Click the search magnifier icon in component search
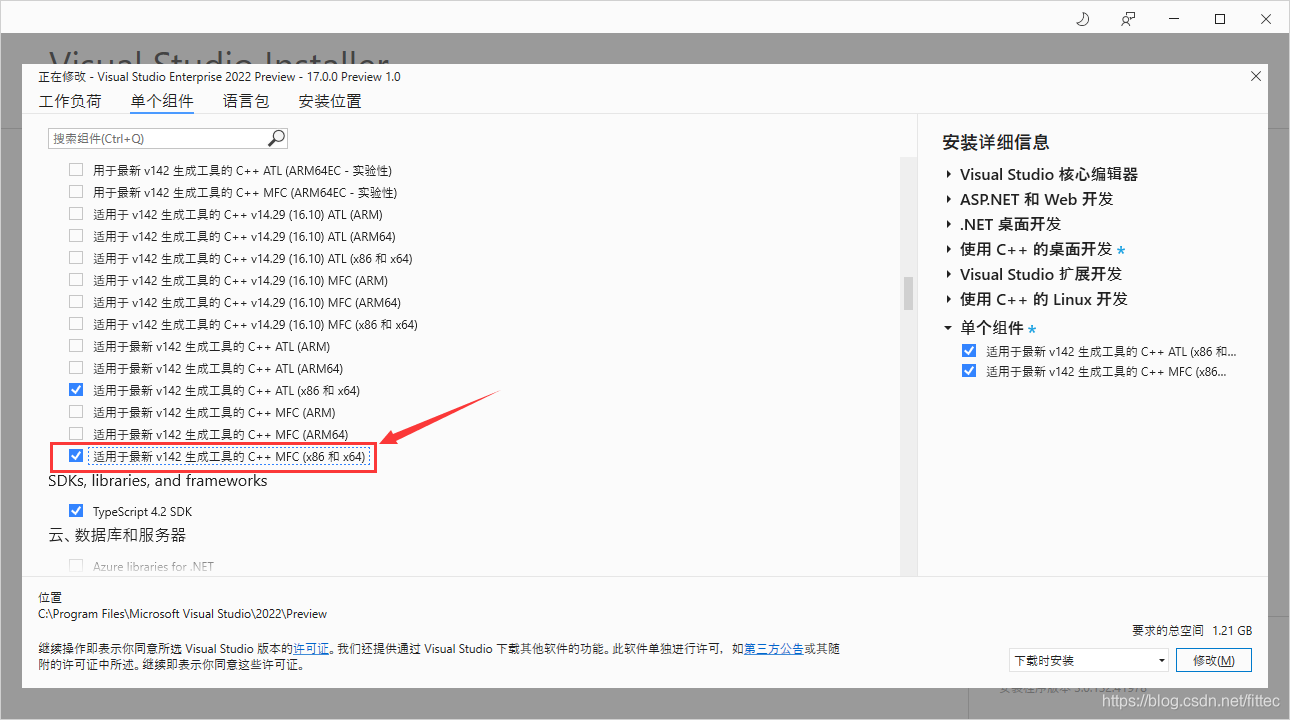 [x=277, y=138]
